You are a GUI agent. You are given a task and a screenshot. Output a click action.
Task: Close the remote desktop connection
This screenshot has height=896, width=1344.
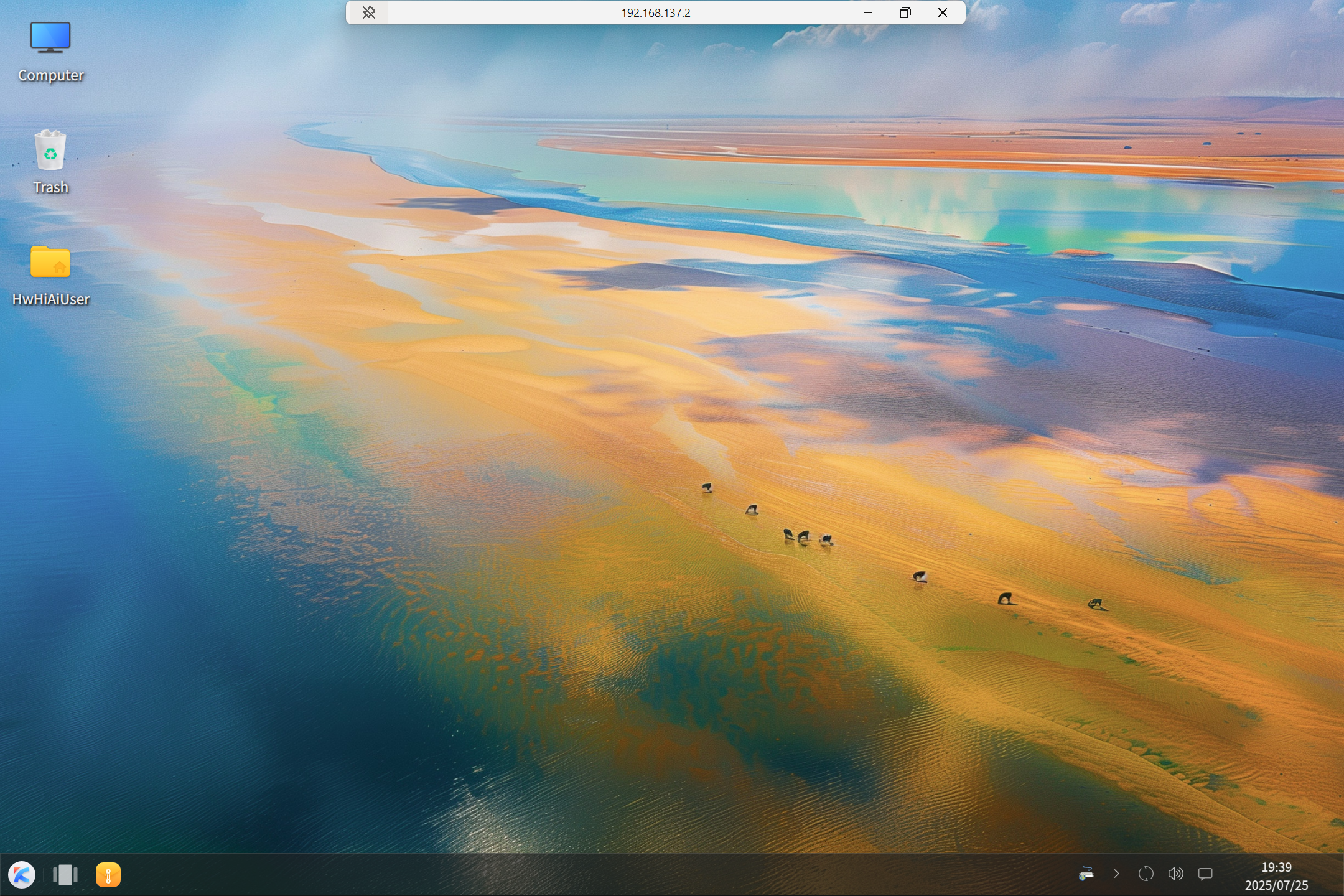(943, 12)
